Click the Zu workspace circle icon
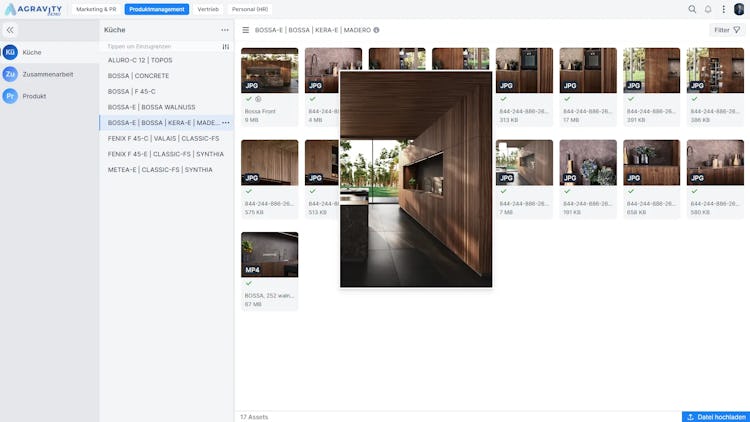Screen dimensions: 750x422 [x=10, y=74]
